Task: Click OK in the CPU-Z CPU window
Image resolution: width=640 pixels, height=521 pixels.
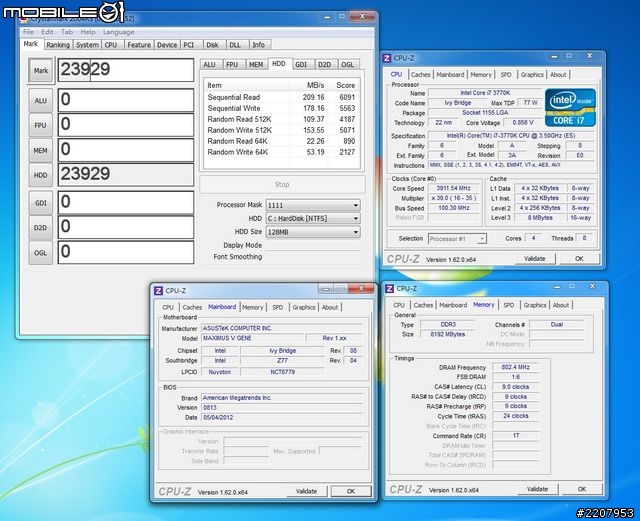Action: pyautogui.click(x=579, y=258)
